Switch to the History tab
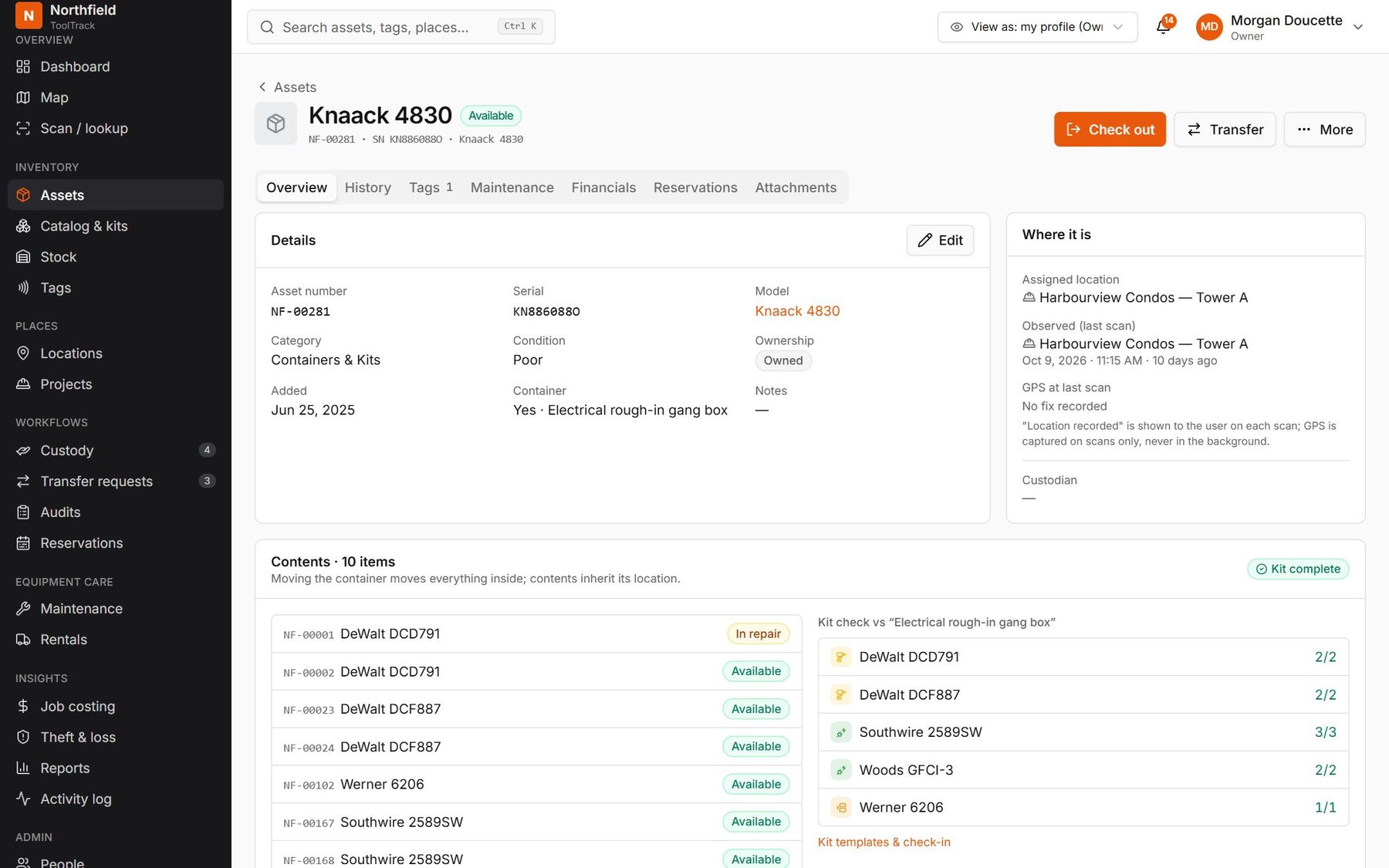 click(x=368, y=187)
